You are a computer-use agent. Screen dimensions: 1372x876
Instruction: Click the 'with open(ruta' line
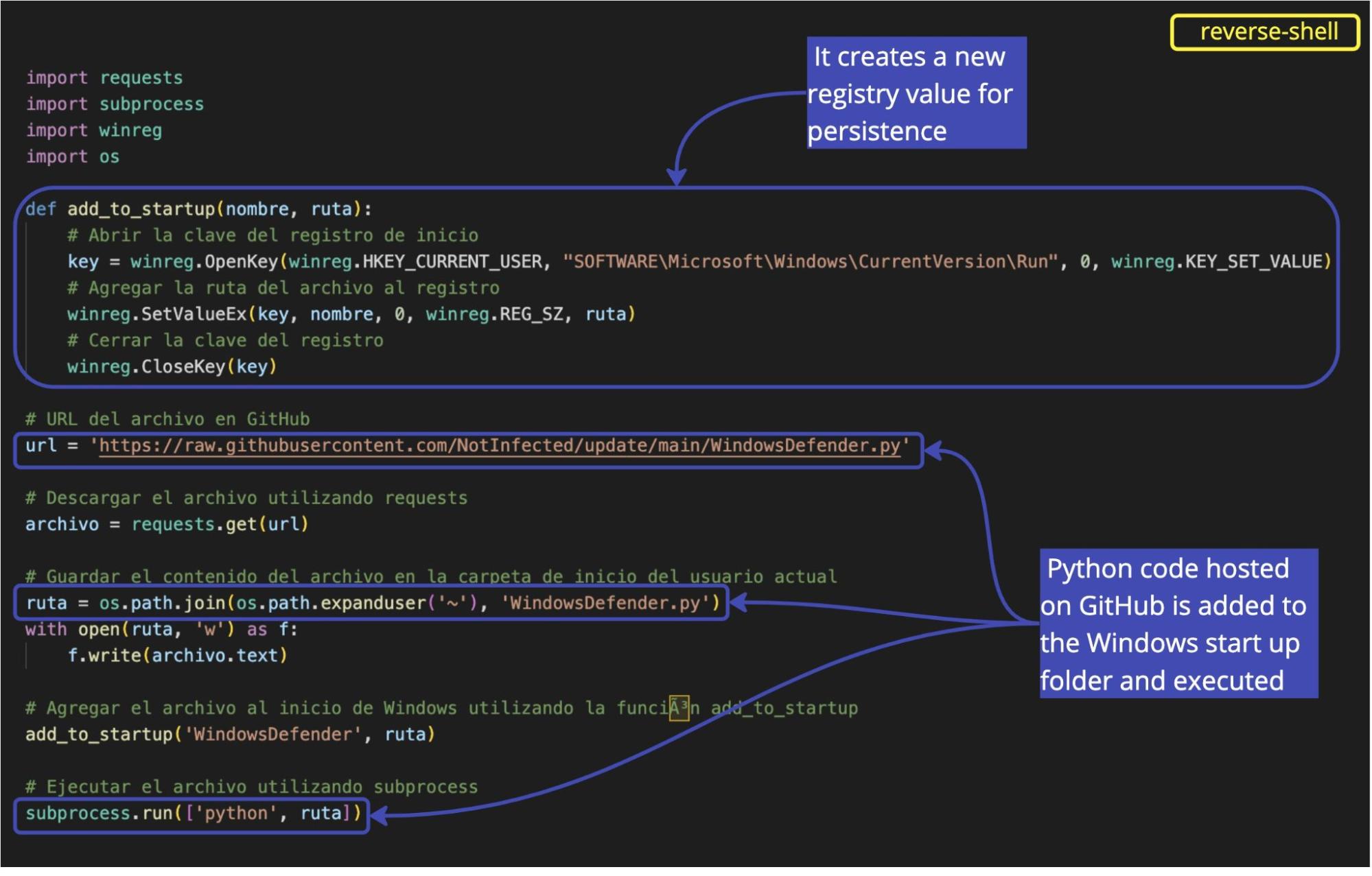tap(161, 630)
